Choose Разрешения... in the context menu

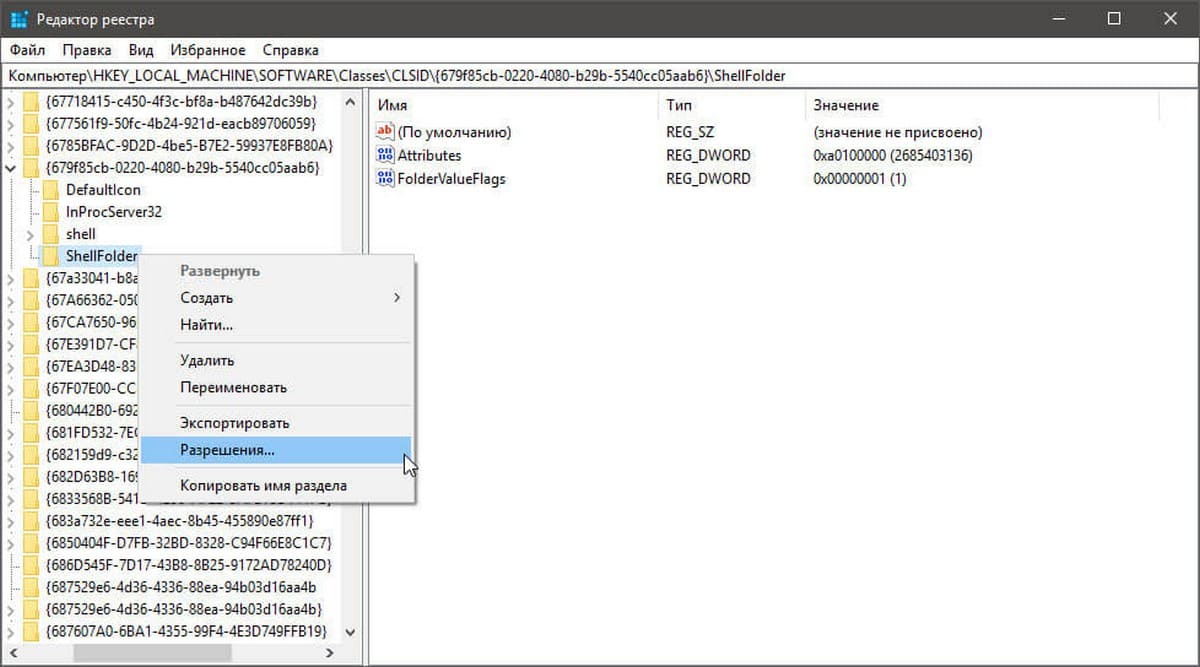(x=276, y=450)
